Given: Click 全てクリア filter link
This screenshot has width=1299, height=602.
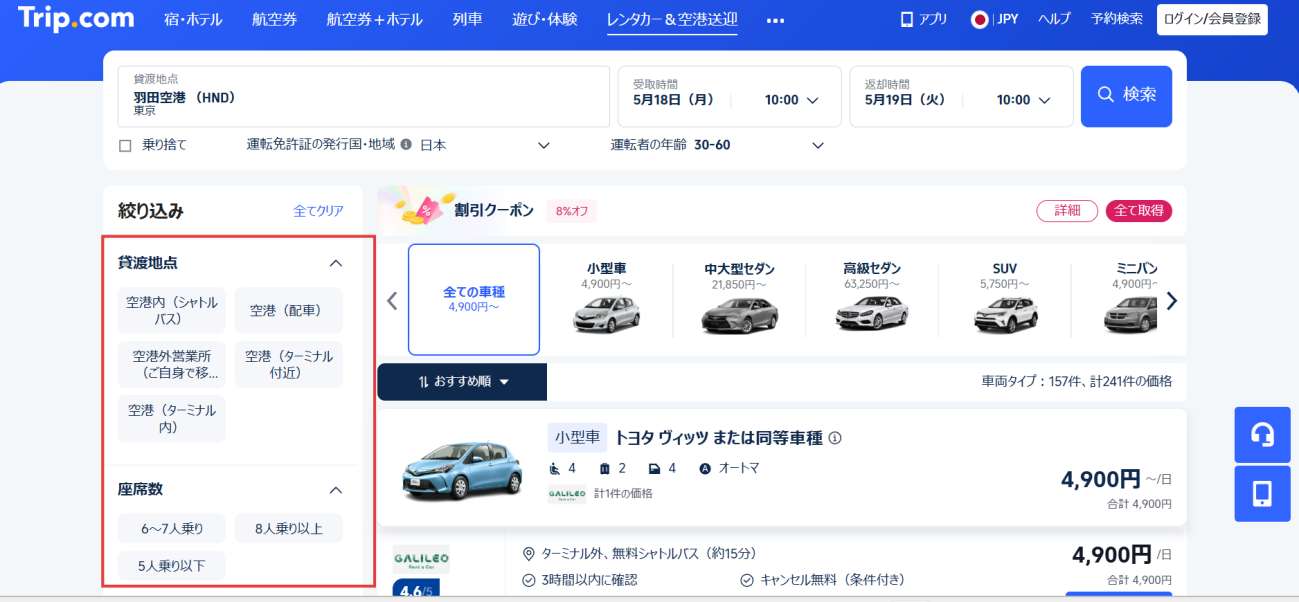Looking at the screenshot, I should pos(318,211).
